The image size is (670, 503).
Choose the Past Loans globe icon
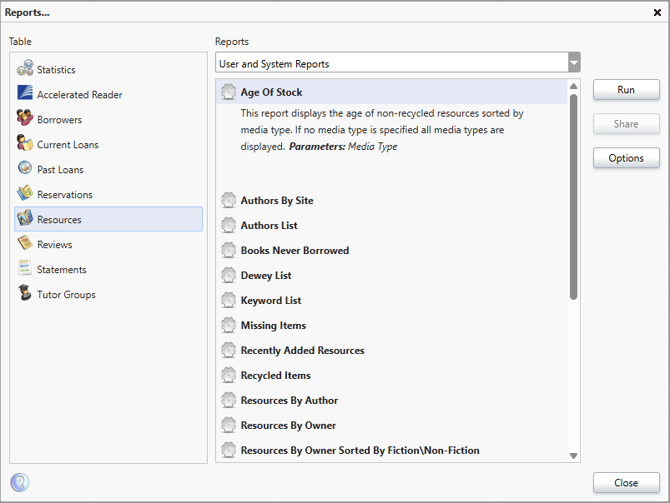pos(25,169)
